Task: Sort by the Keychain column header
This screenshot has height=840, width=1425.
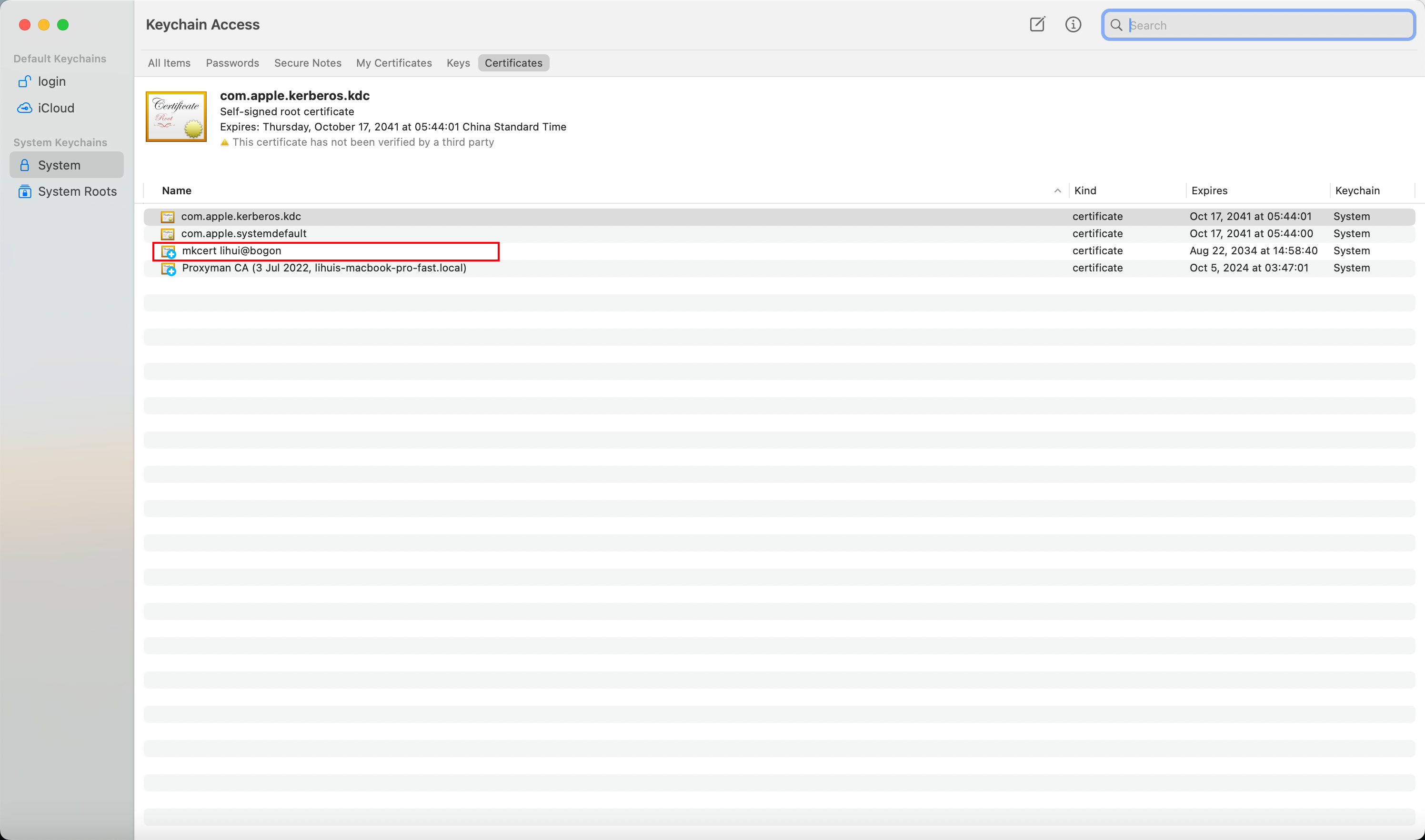Action: (1358, 191)
